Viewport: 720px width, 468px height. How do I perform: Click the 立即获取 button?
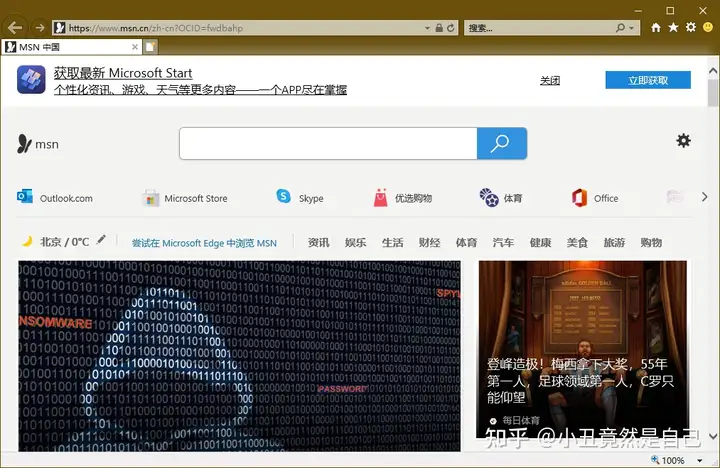(x=648, y=80)
